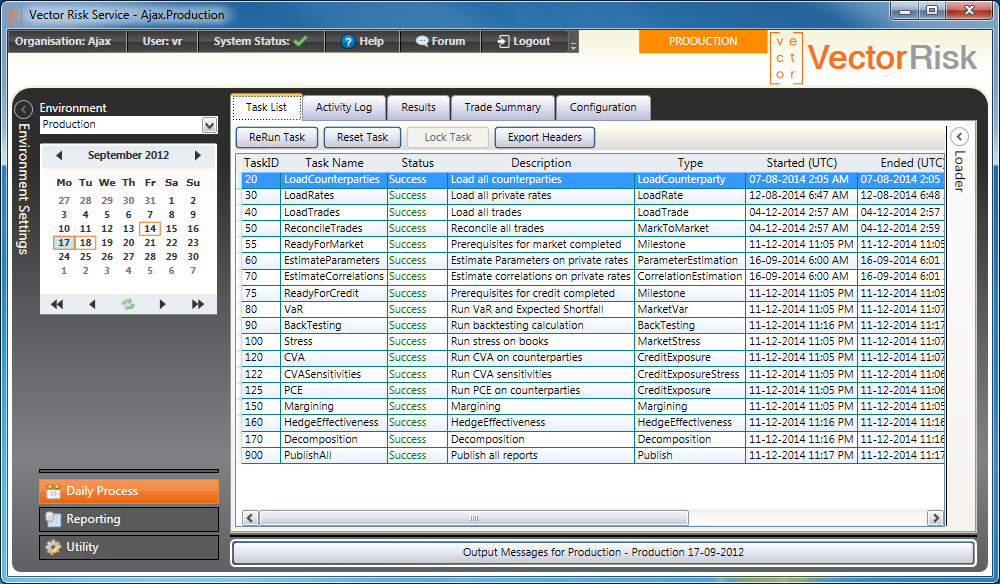The image size is (1000, 584).
Task: Open the Trade Summary tab
Action: (x=503, y=107)
